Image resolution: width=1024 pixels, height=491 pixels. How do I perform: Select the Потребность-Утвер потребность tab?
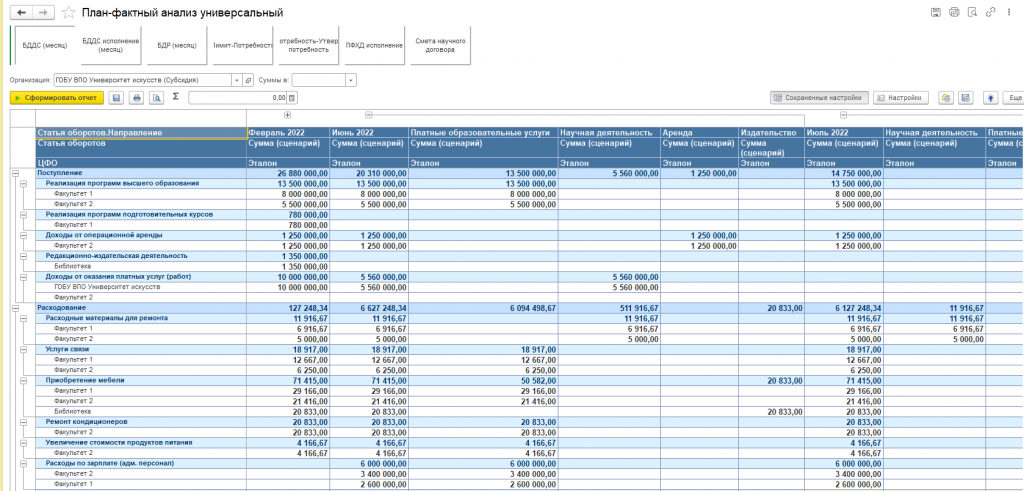(x=308, y=46)
